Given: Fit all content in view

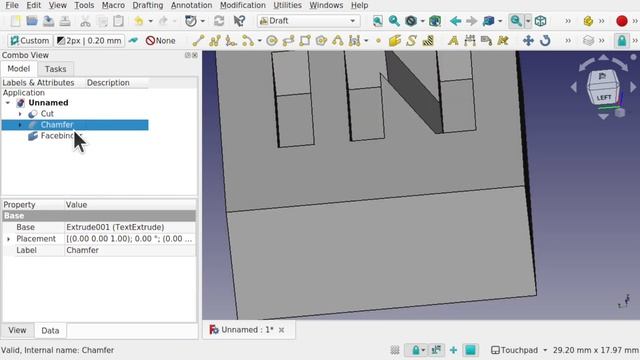Looking at the screenshot, I should (378, 21).
